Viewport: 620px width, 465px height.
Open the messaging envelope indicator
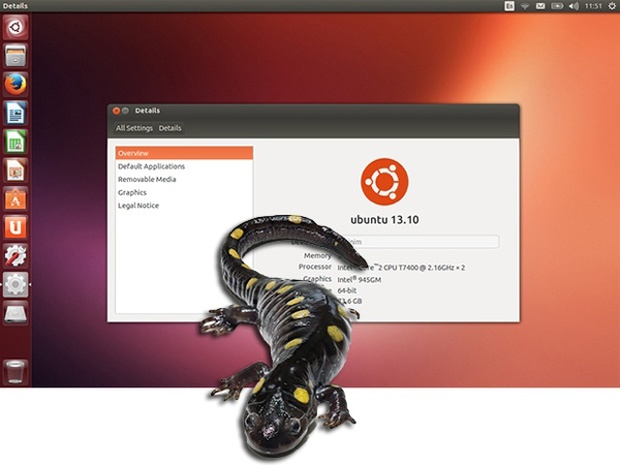(540, 6)
